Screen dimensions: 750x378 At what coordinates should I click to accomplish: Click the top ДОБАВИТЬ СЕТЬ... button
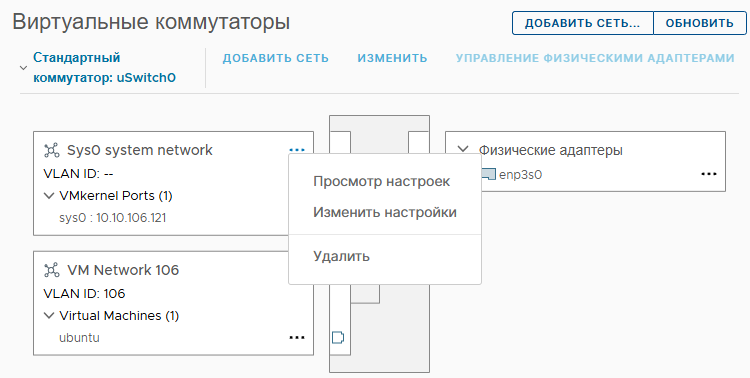tap(582, 23)
